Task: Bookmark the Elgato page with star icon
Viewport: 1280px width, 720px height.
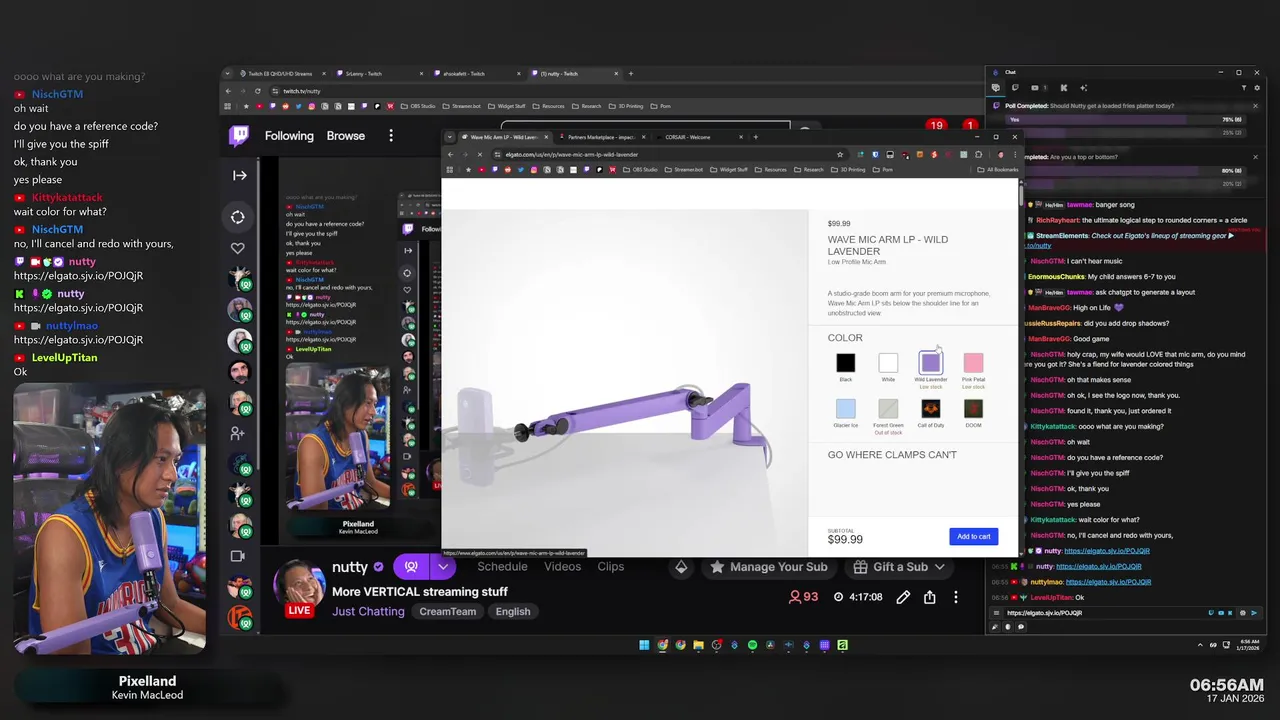Action: point(840,155)
